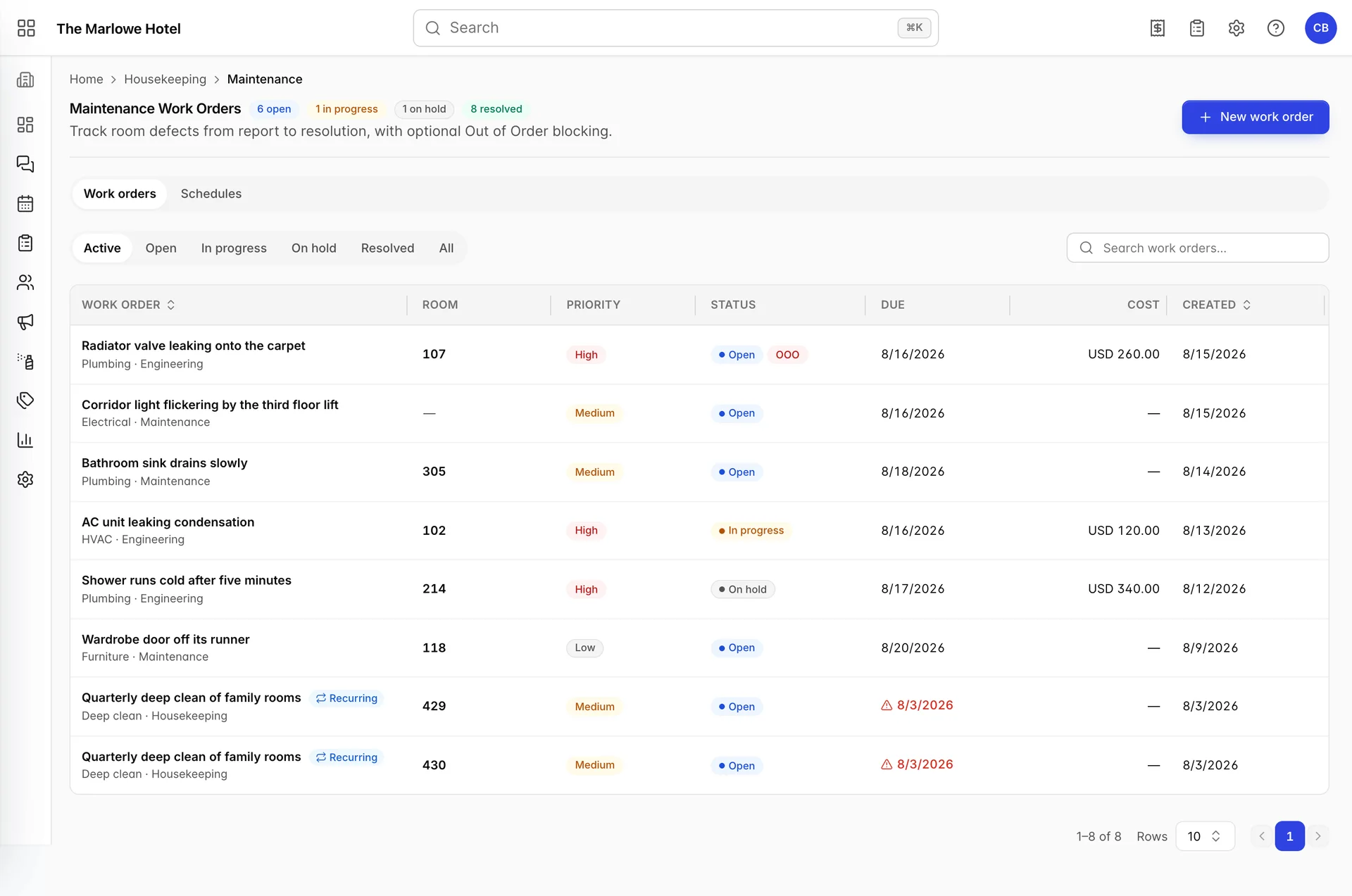The width and height of the screenshot is (1352, 896).
Task: Click the Status column header
Action: pos(732,305)
